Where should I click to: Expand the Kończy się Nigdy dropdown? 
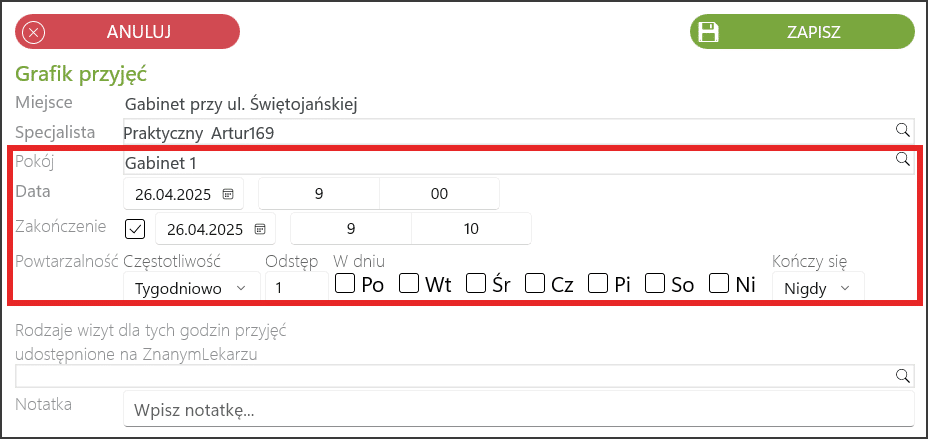coord(818,288)
